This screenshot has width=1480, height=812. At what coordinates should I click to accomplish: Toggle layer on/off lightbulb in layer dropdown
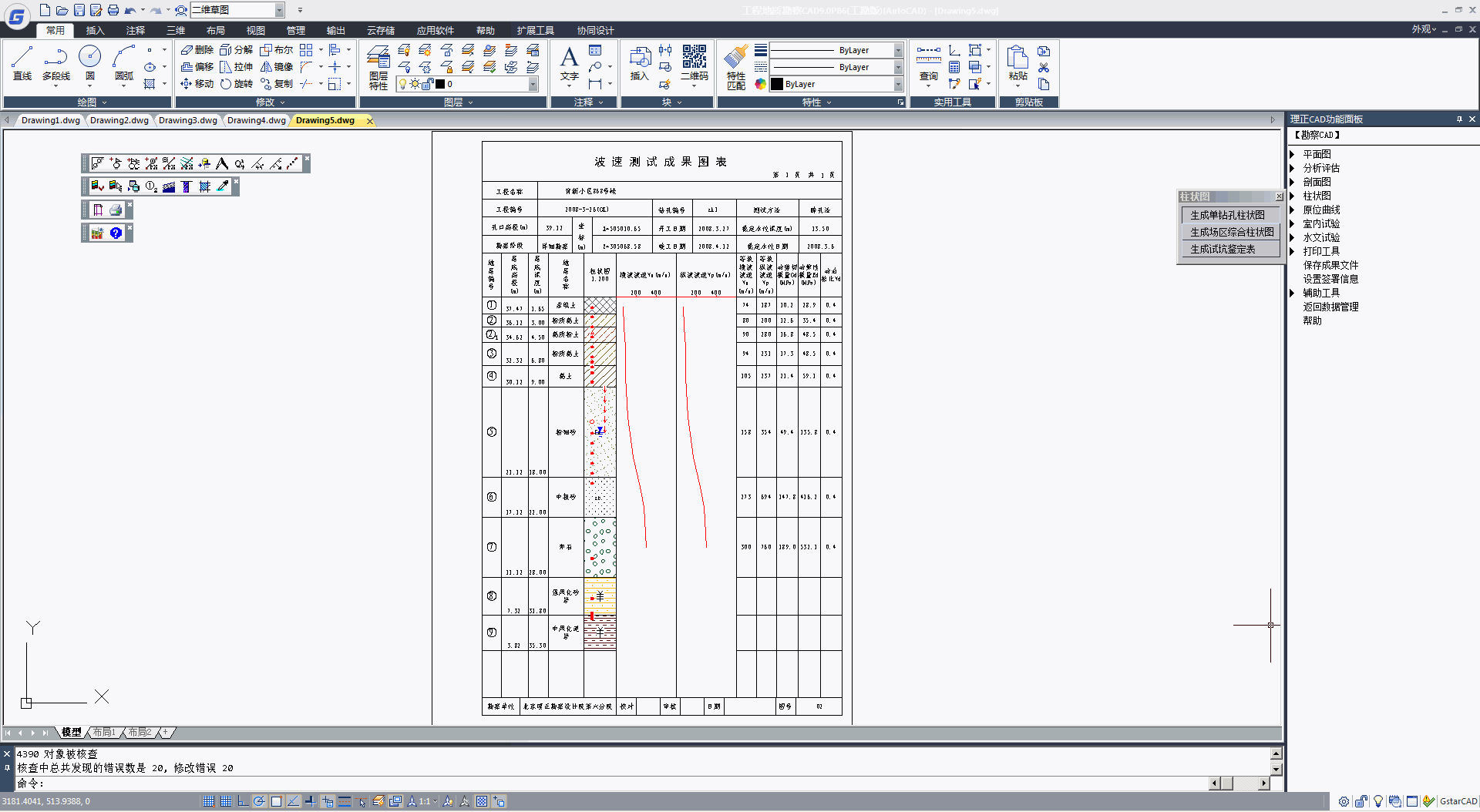point(402,84)
